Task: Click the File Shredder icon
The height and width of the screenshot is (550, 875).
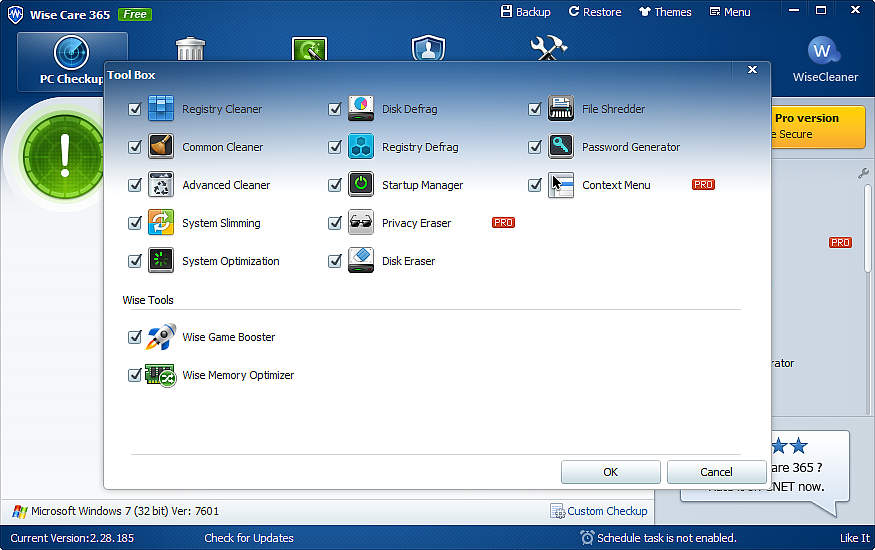Action: coord(561,109)
